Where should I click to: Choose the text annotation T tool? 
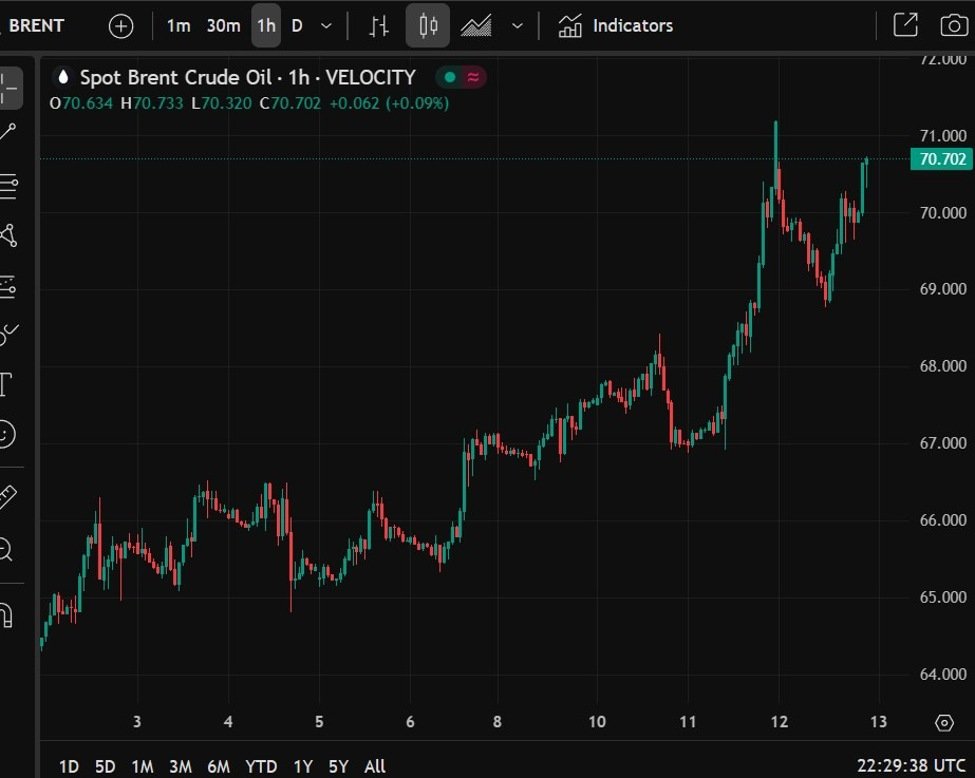6,384
